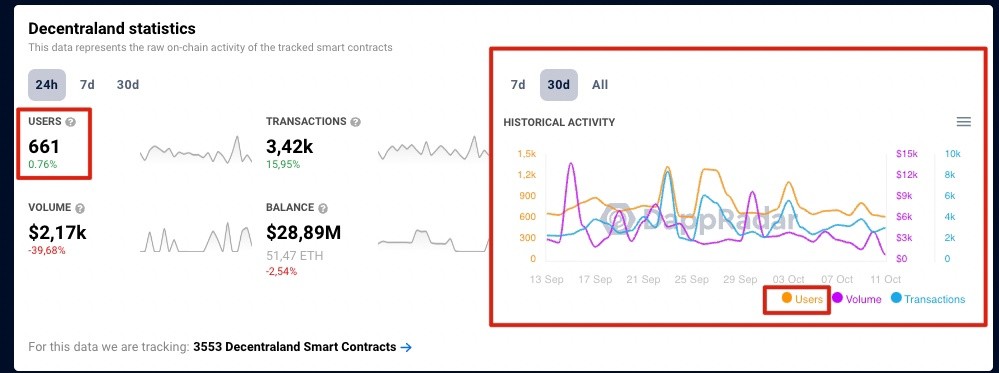Select the All range for the chart
The image size is (999, 373).
[x=600, y=85]
